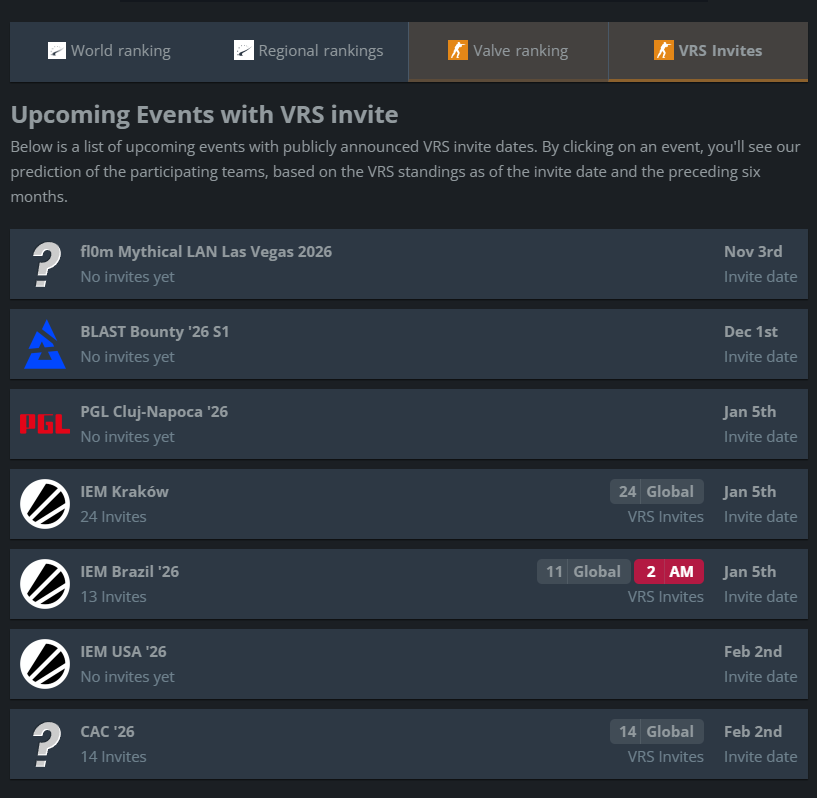The width and height of the screenshot is (817, 798).
Task: Click question mark icon for fl0m Mythical LAN
Action: [46, 264]
